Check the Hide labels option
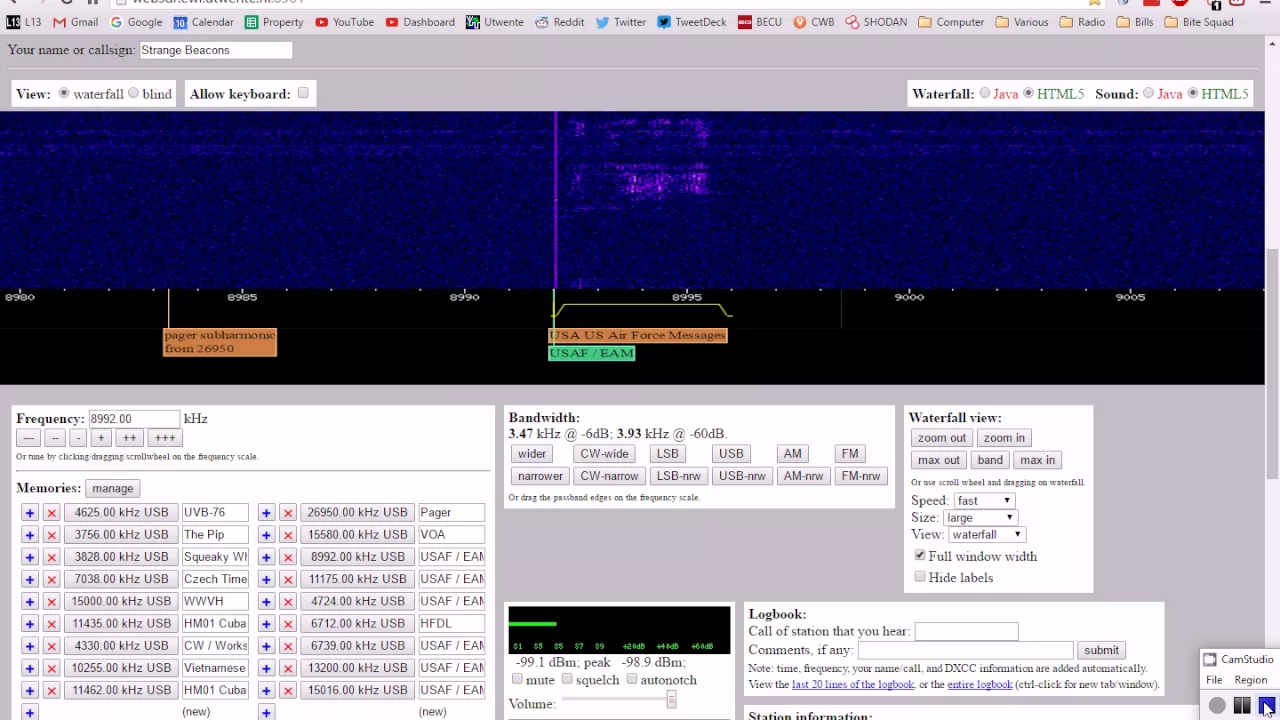Viewport: 1280px width, 720px height. (x=920, y=577)
